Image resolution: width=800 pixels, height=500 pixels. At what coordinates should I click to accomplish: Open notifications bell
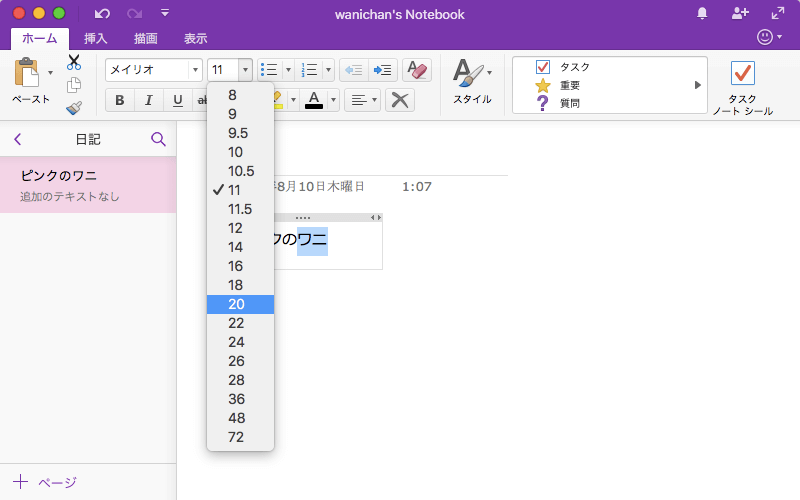click(x=702, y=13)
